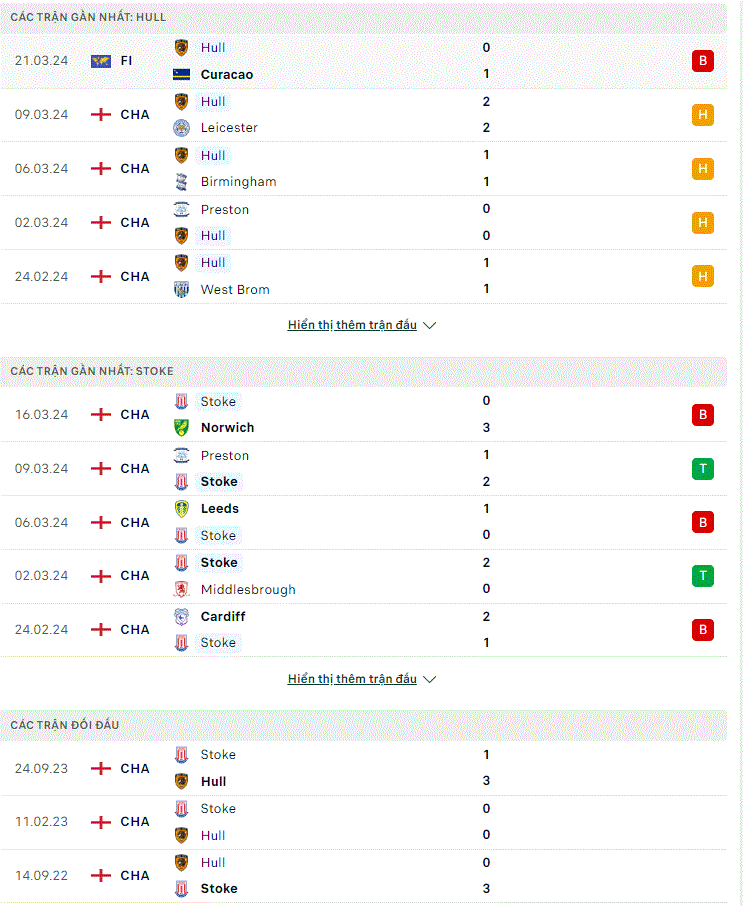Expand more Stoke matches with the chevron
743x906 pixels.
429,680
